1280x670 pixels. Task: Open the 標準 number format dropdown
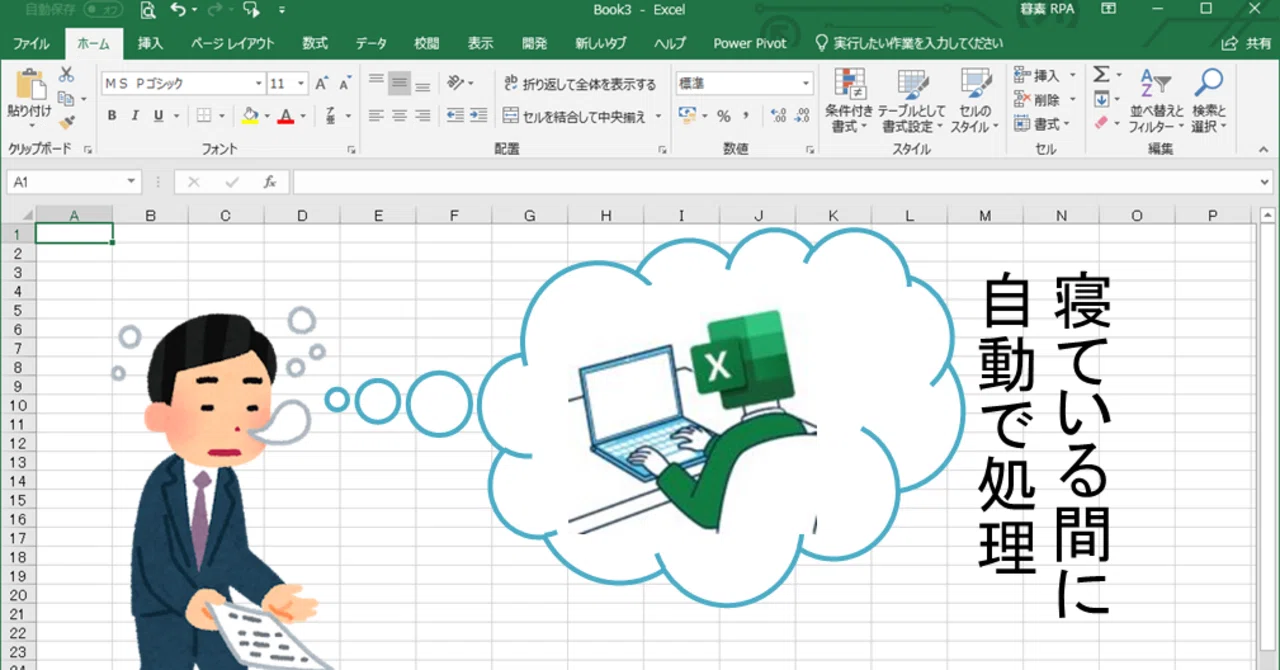coord(806,84)
